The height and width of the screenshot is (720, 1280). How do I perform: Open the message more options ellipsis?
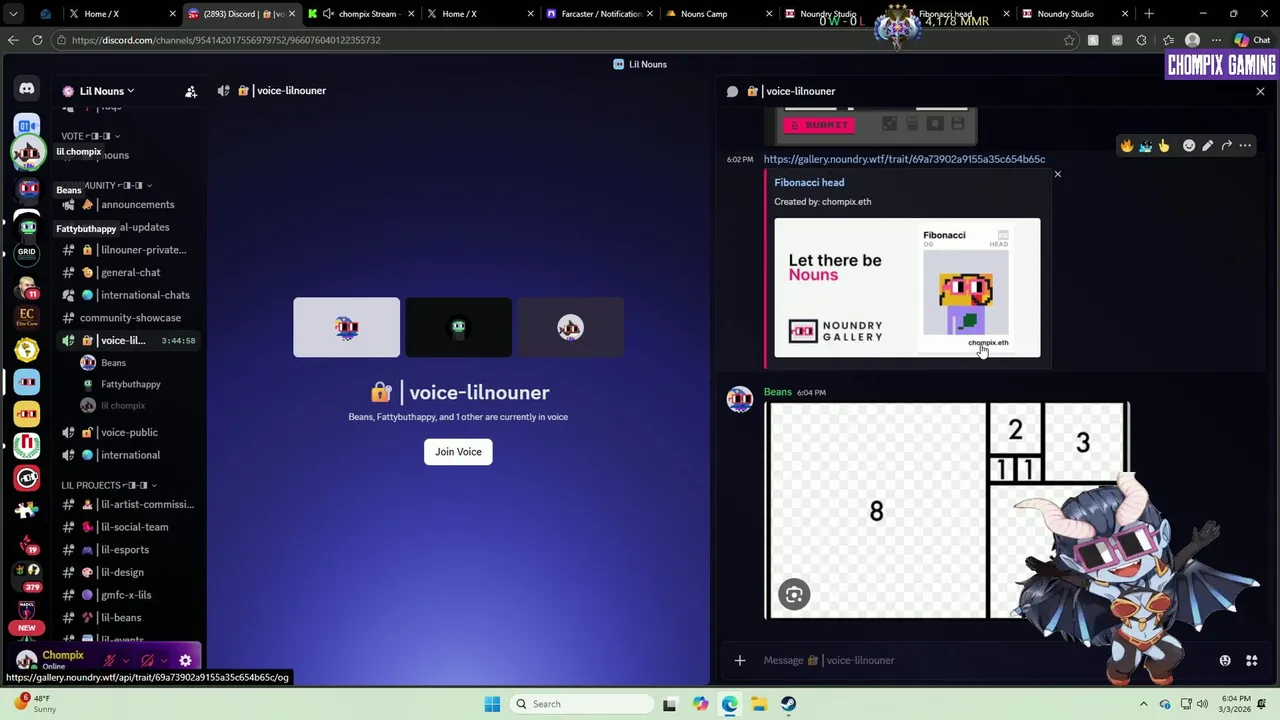[1245, 146]
